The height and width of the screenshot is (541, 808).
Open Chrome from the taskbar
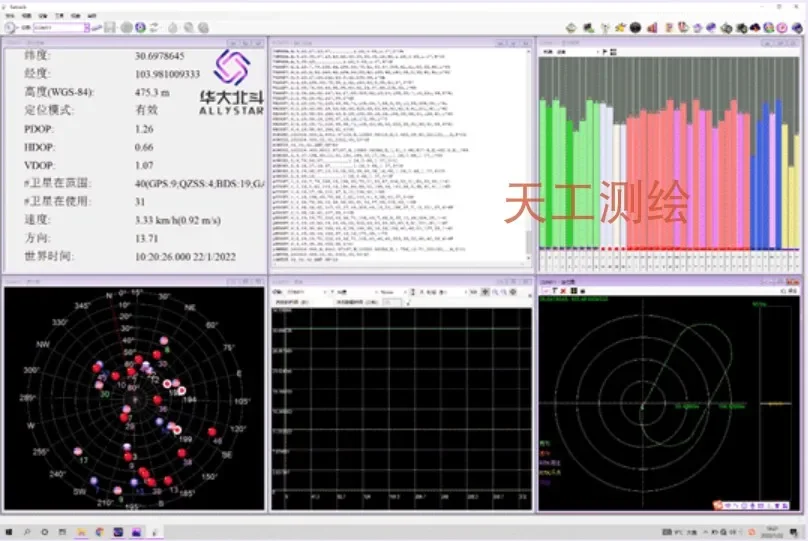tap(99, 532)
